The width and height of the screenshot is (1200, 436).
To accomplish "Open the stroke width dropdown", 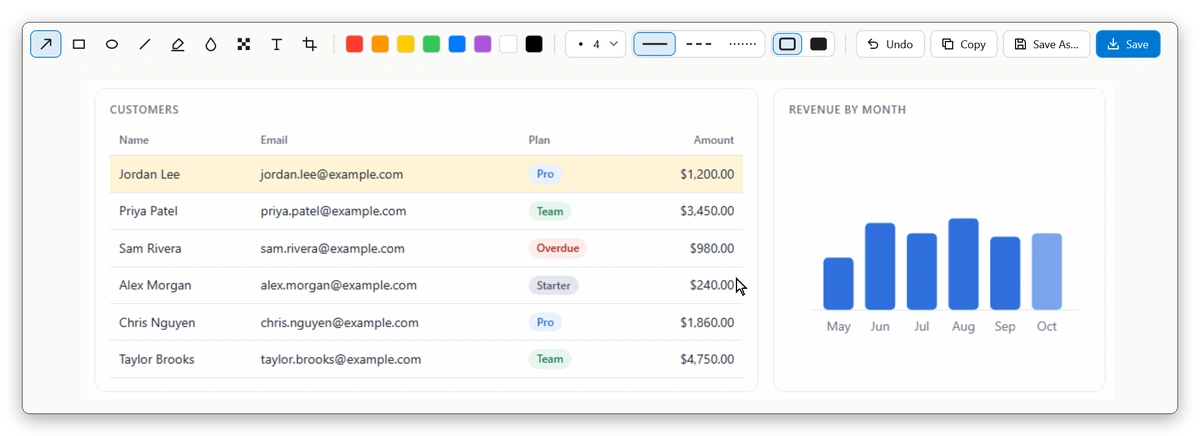I will pyautogui.click(x=596, y=44).
